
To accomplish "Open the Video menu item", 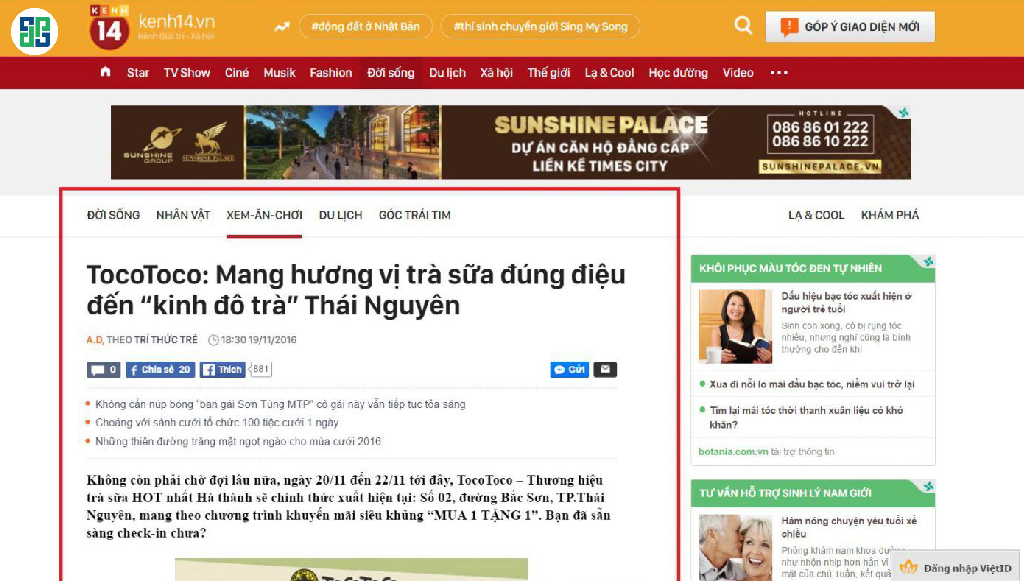I will tap(738, 72).
